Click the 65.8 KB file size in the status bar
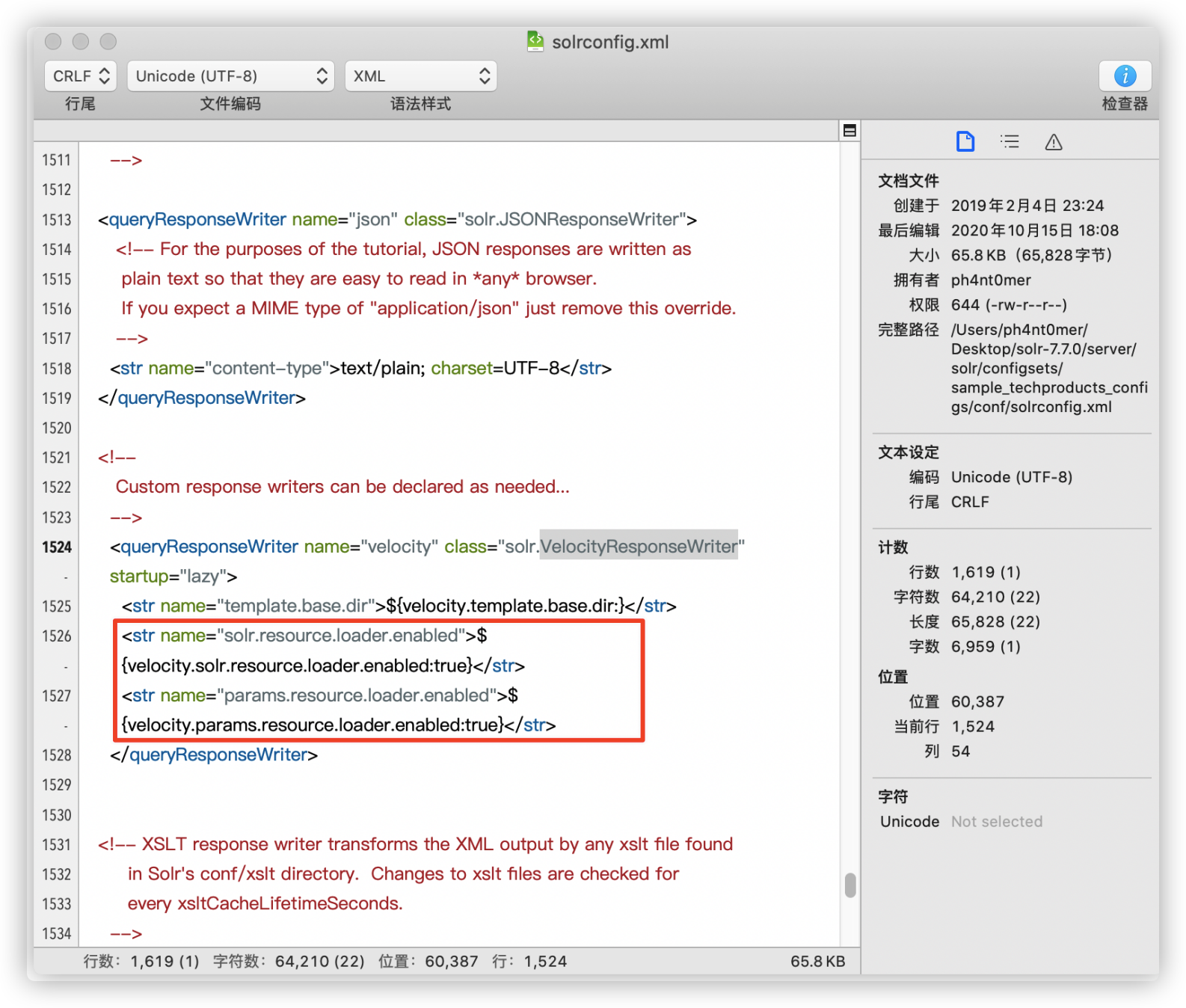1186x1008 pixels. (817, 962)
